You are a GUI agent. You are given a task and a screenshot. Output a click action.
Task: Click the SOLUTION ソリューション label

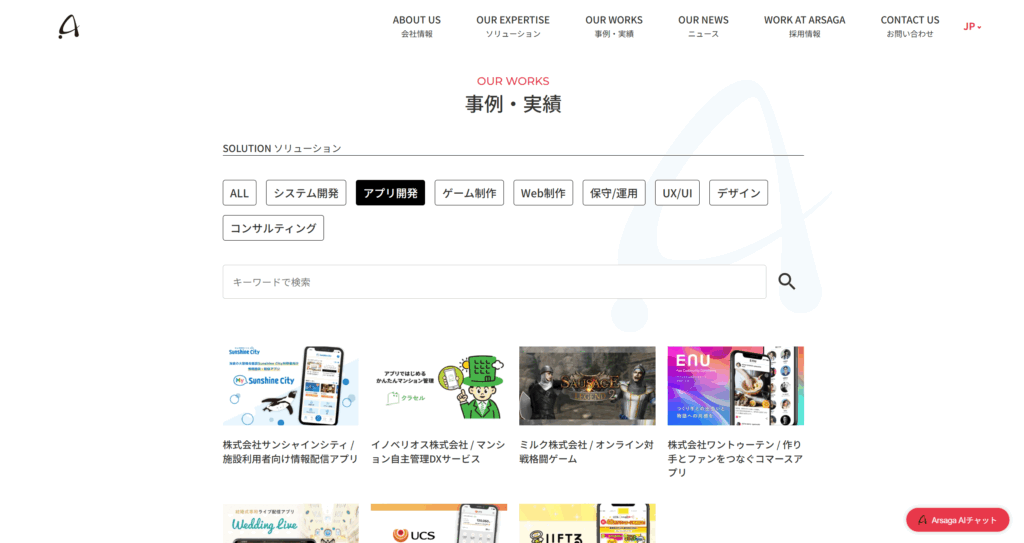[x=282, y=148]
